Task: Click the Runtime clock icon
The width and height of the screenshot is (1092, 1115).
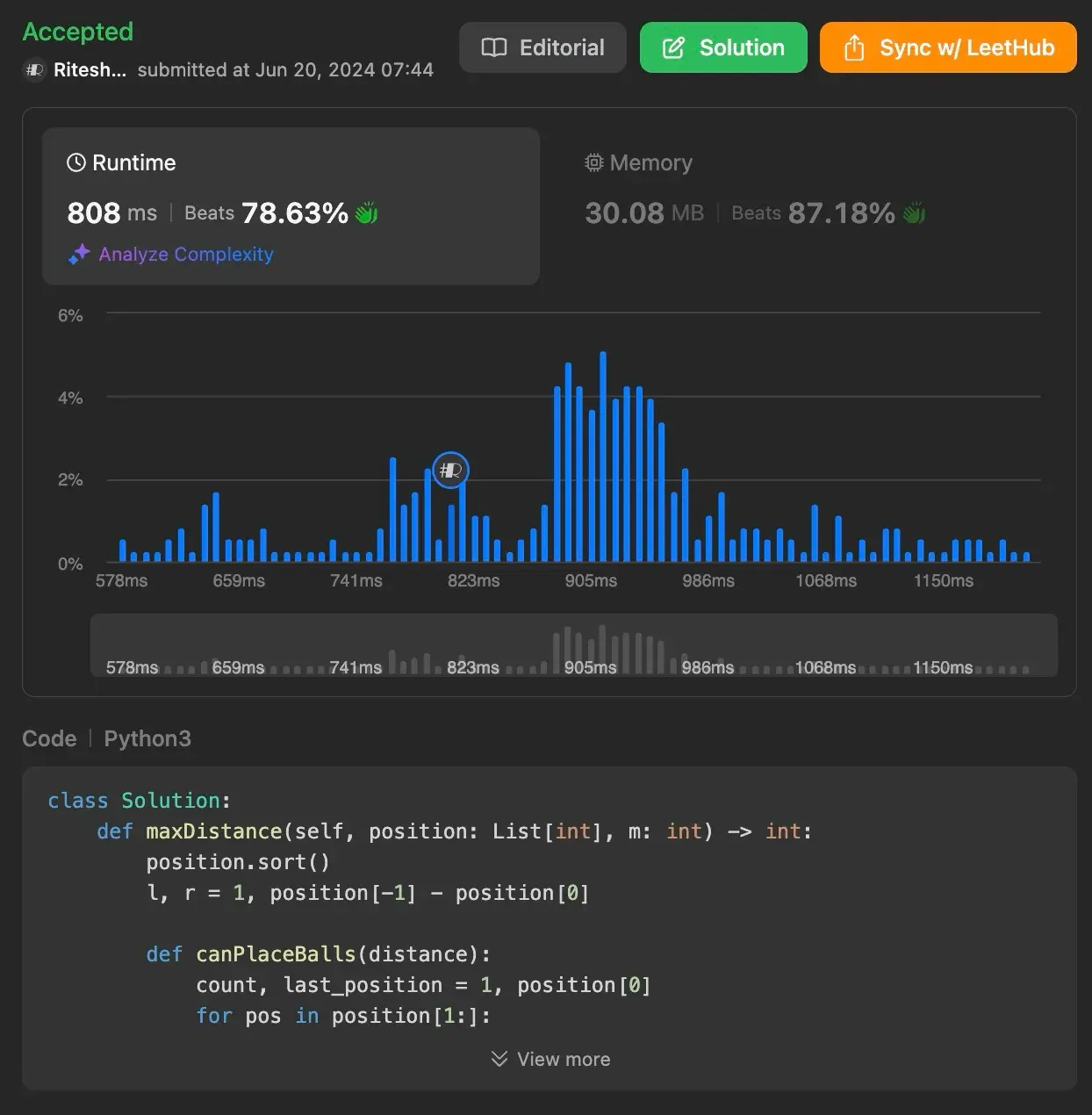Action: click(x=76, y=162)
